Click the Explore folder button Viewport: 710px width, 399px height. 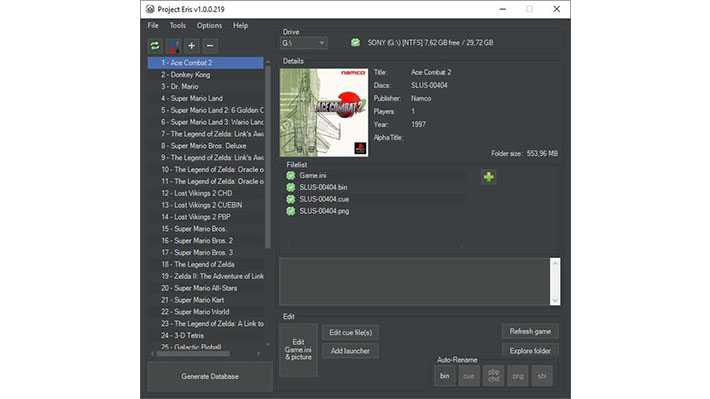(x=530, y=351)
